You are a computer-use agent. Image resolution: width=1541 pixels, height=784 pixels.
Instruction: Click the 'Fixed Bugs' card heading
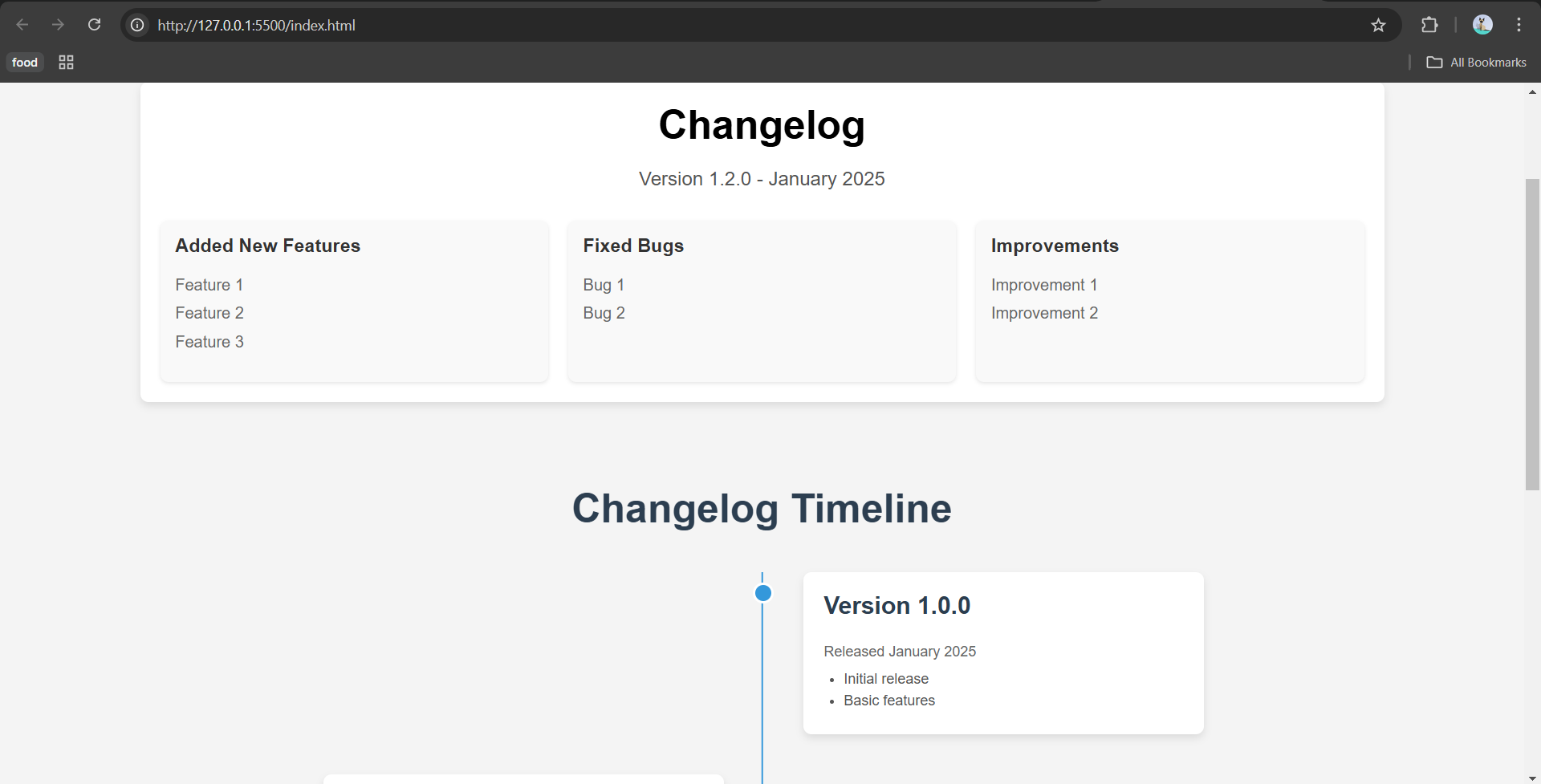pyautogui.click(x=633, y=246)
